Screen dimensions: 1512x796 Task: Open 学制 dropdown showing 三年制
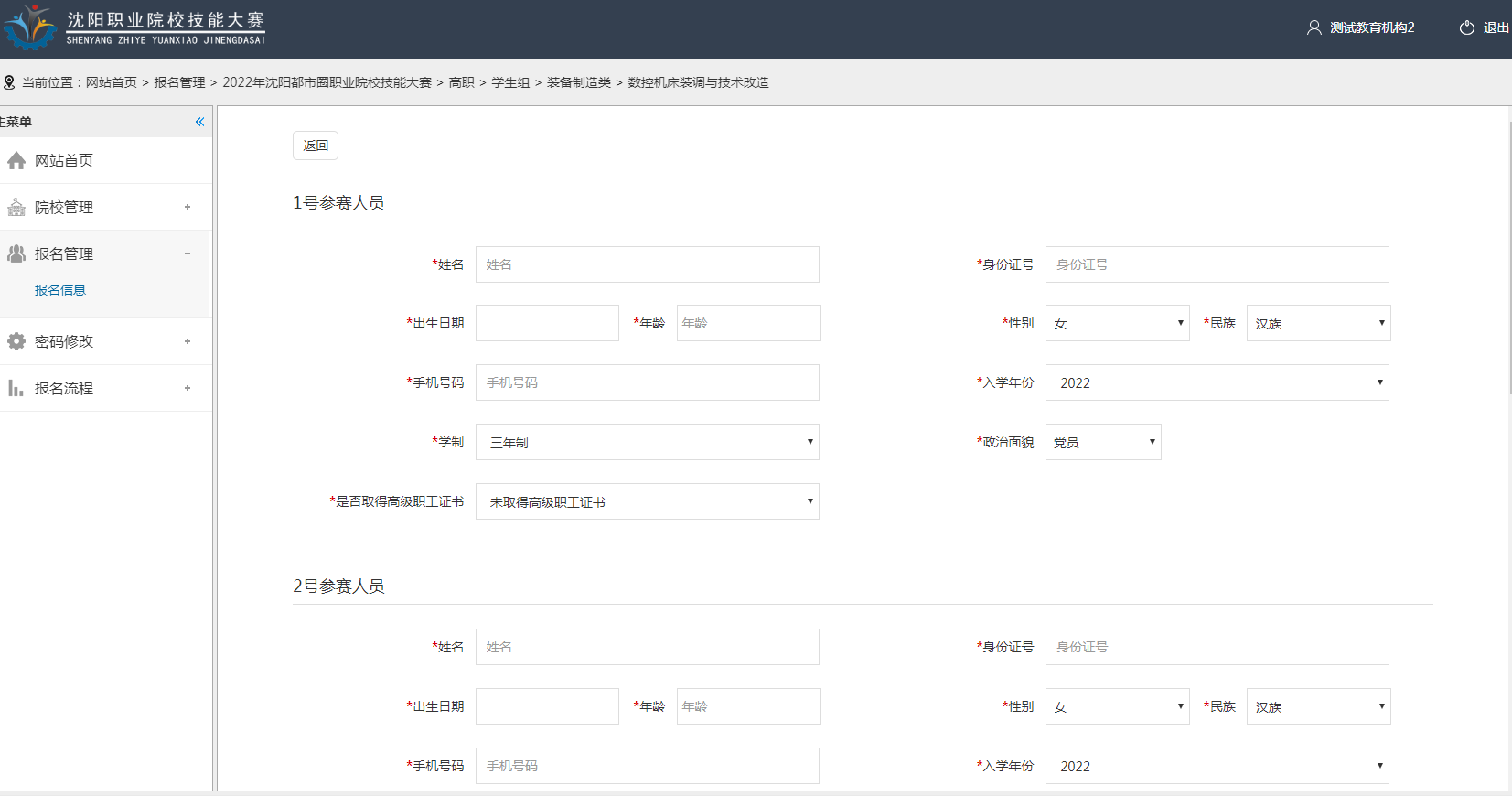point(647,442)
